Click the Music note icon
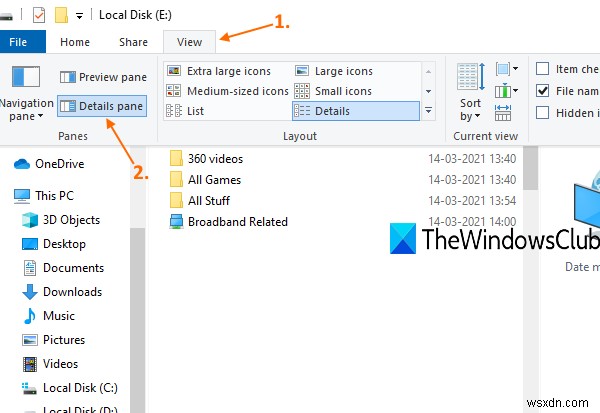This screenshot has height=413, width=600. [30, 316]
